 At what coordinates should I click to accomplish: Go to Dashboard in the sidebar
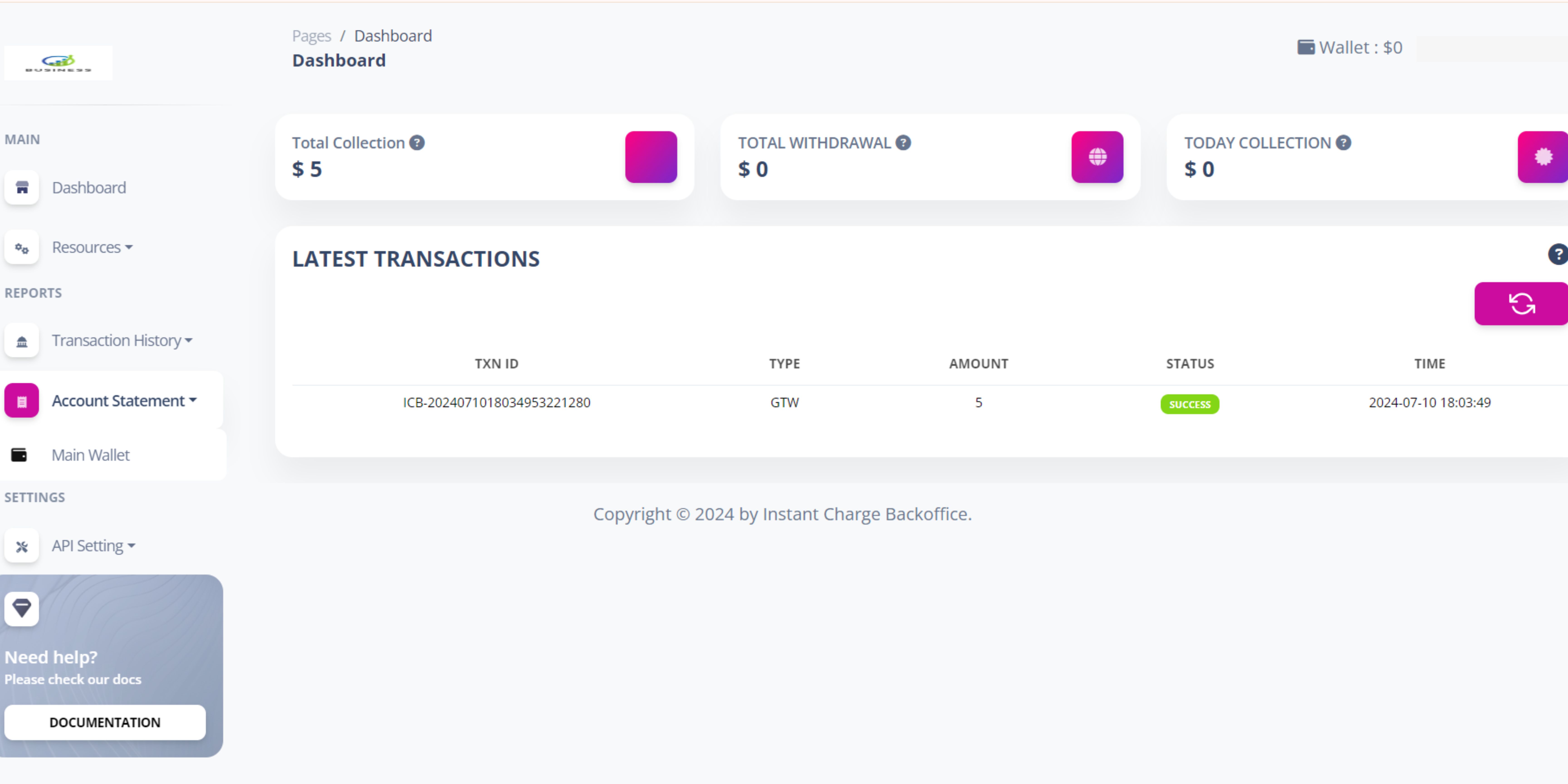pos(89,187)
